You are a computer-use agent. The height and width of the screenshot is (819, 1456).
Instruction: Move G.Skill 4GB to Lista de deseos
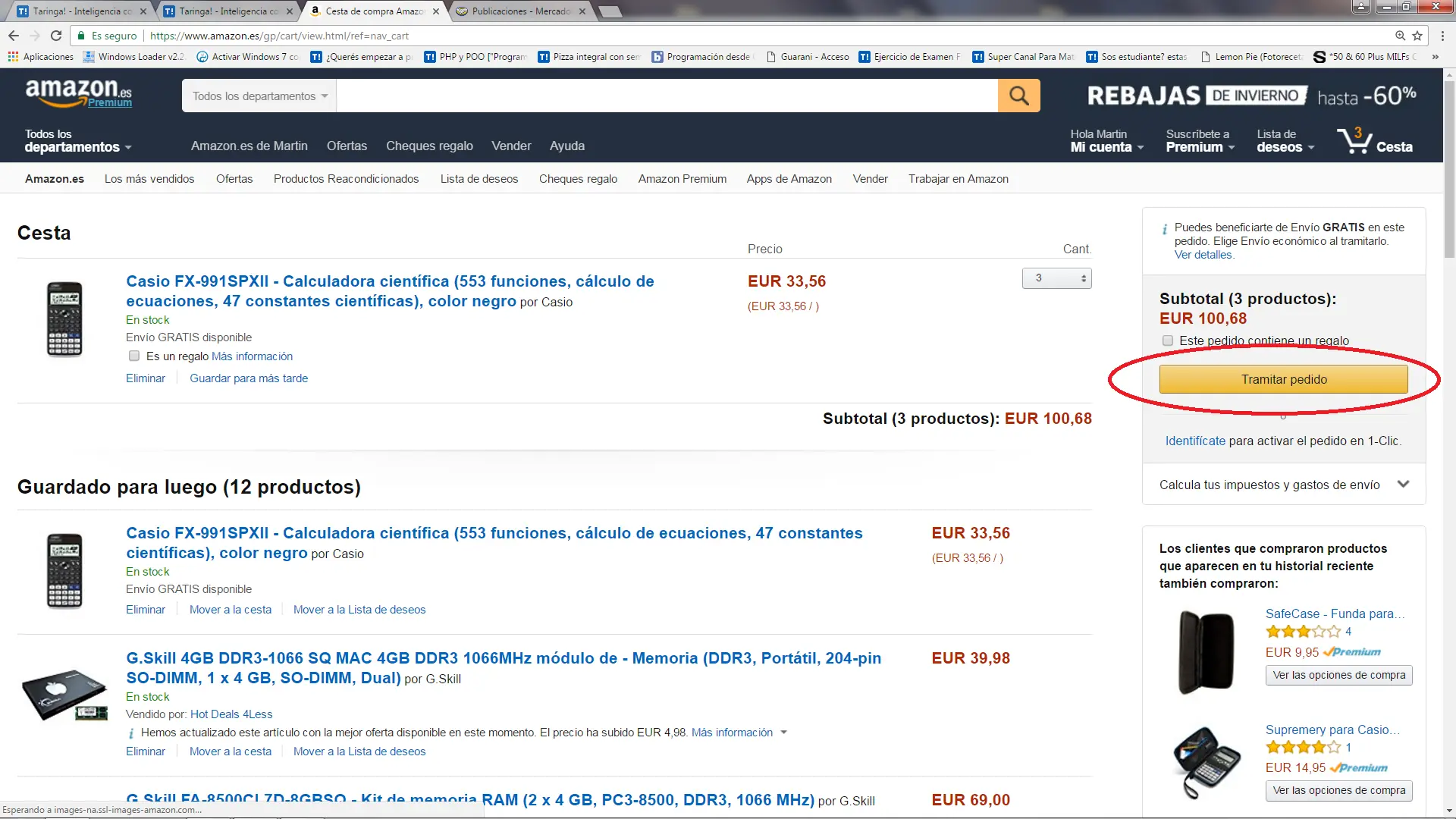coord(359,752)
